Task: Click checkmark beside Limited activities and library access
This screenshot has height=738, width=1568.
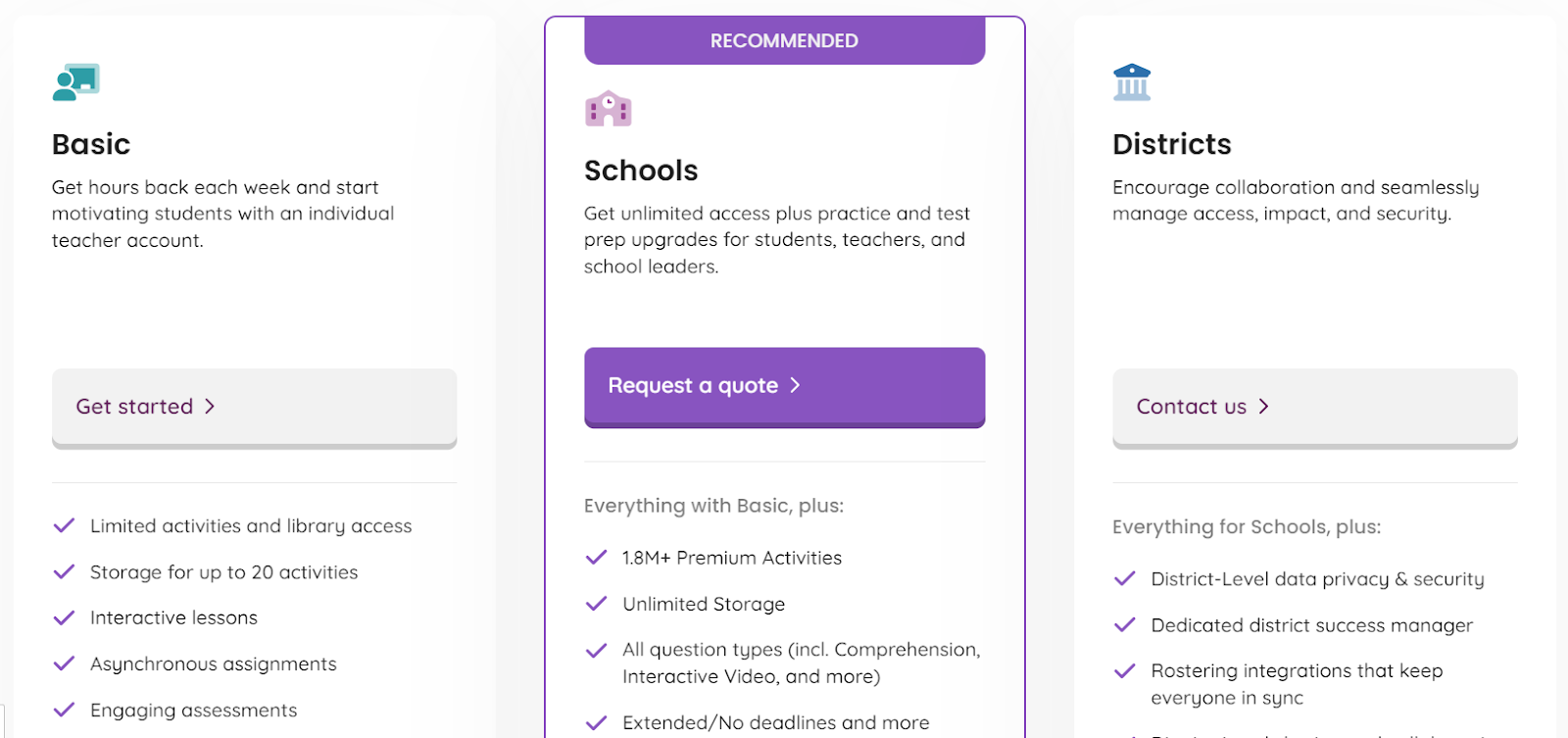Action: 64,526
